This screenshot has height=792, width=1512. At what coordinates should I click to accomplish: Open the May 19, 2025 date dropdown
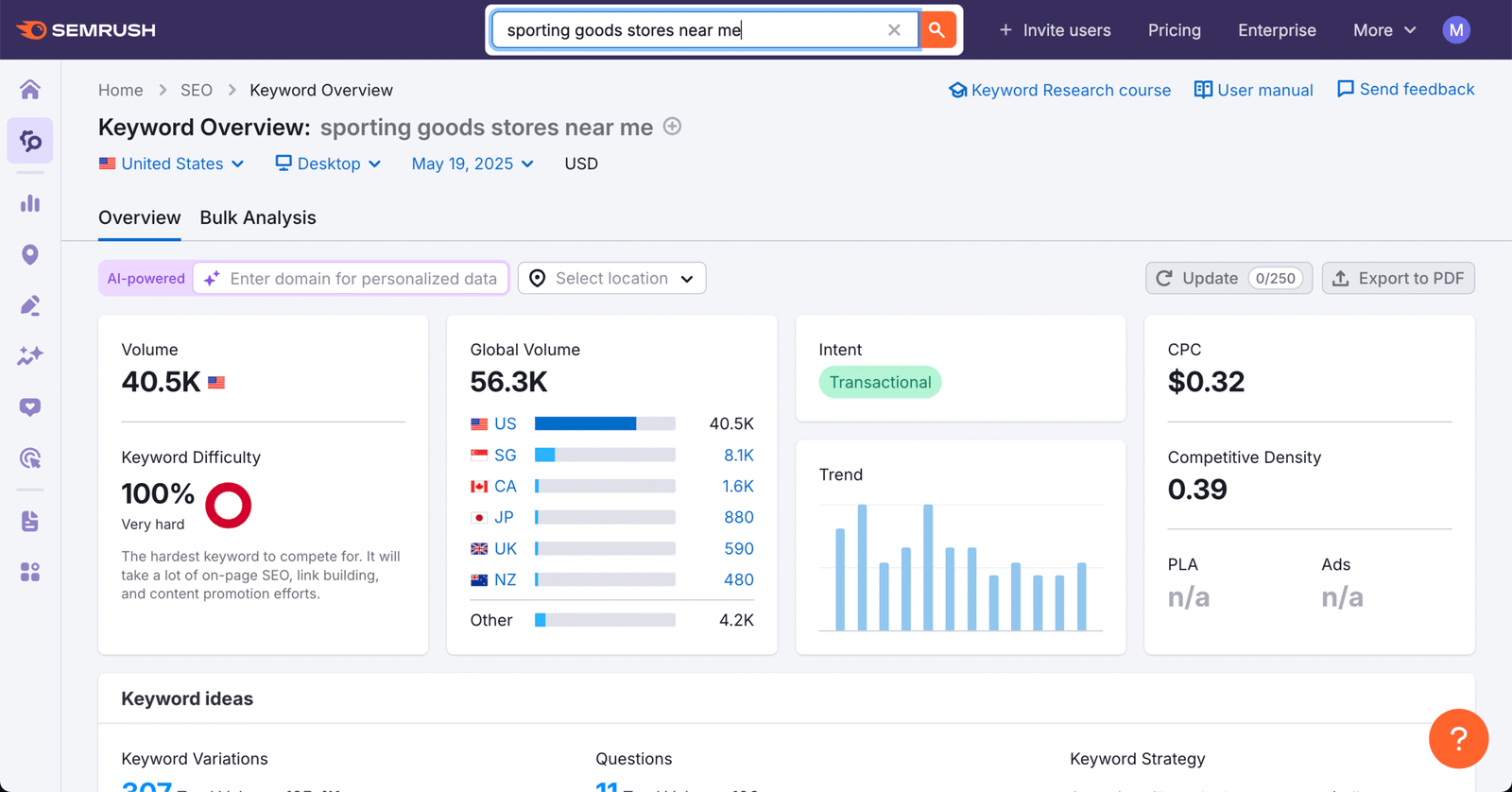coord(472,164)
